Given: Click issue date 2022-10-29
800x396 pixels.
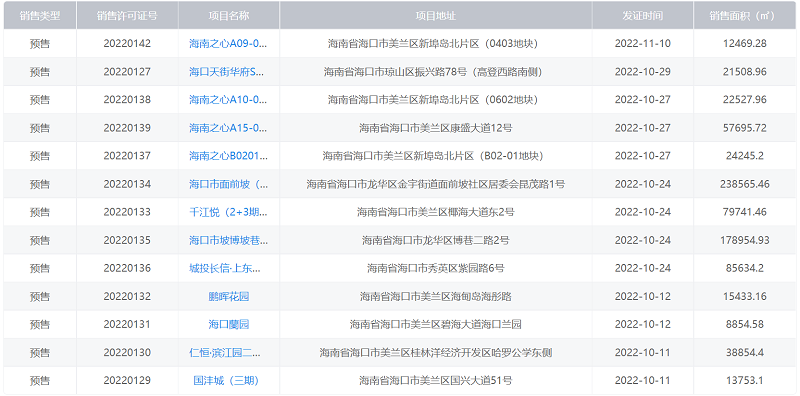Looking at the screenshot, I should point(642,71).
